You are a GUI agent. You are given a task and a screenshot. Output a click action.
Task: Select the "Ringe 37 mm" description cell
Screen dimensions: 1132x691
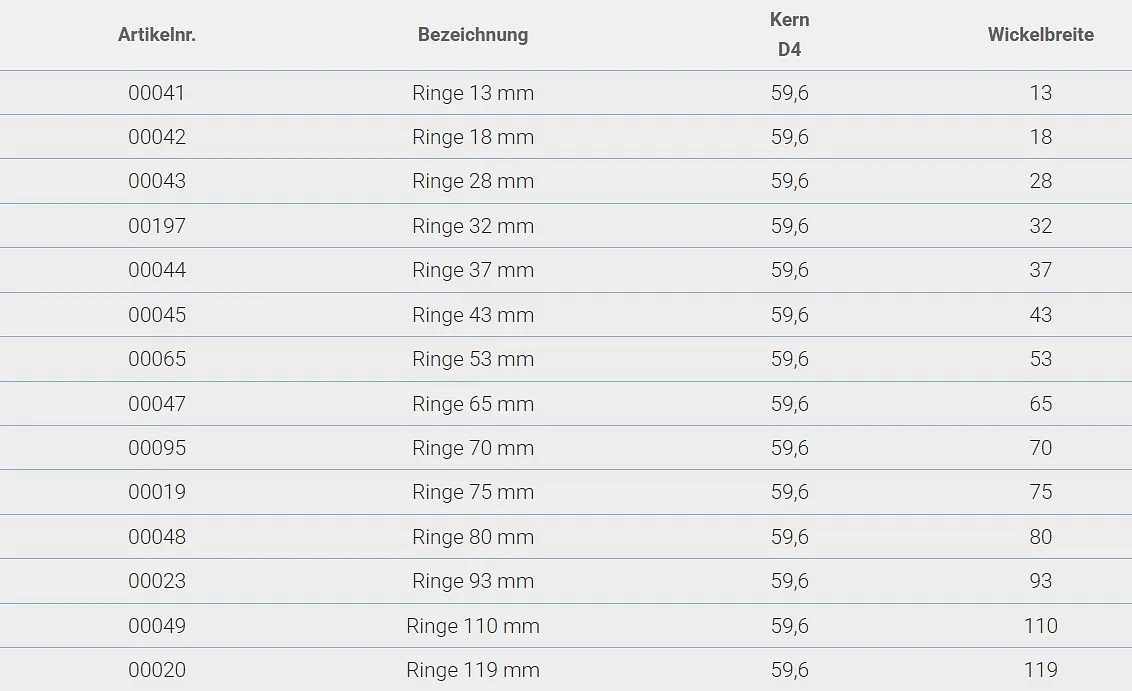click(x=473, y=270)
